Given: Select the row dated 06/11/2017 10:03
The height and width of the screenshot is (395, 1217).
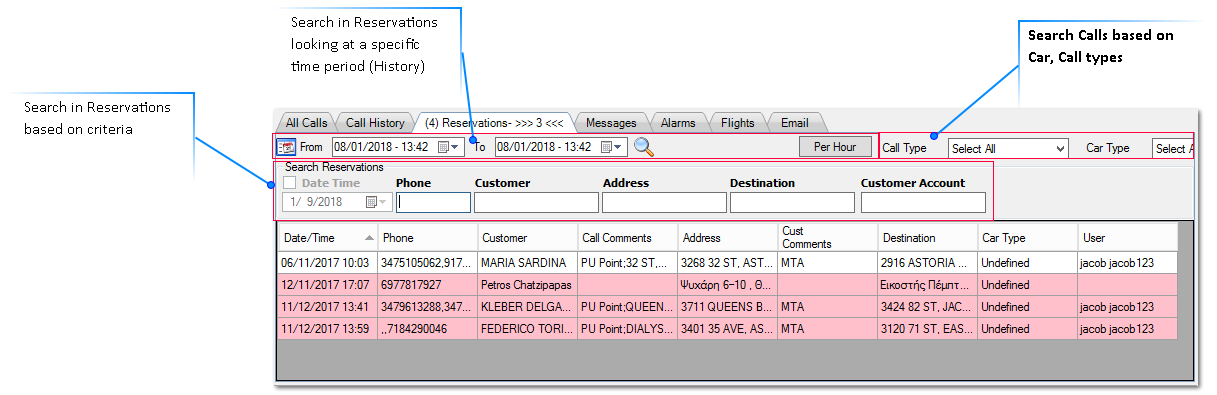Looking at the screenshot, I should coord(727,263).
